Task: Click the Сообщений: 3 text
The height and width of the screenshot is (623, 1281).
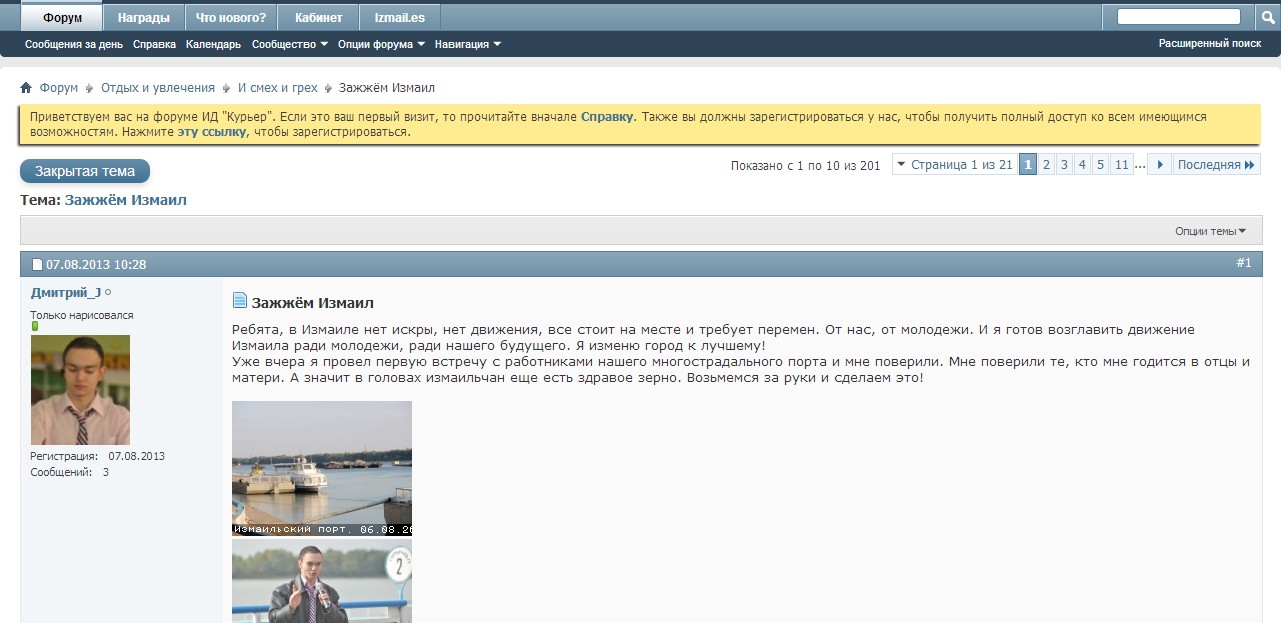Action: pyautogui.click(x=70, y=472)
